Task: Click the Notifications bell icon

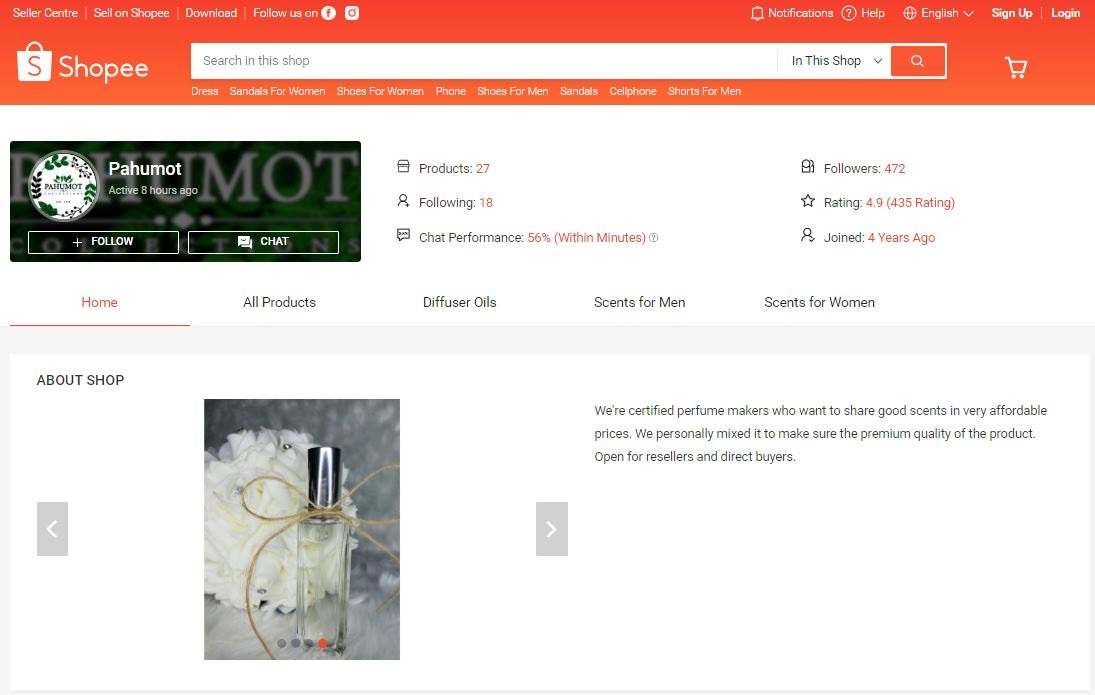Action: pyautogui.click(x=757, y=13)
